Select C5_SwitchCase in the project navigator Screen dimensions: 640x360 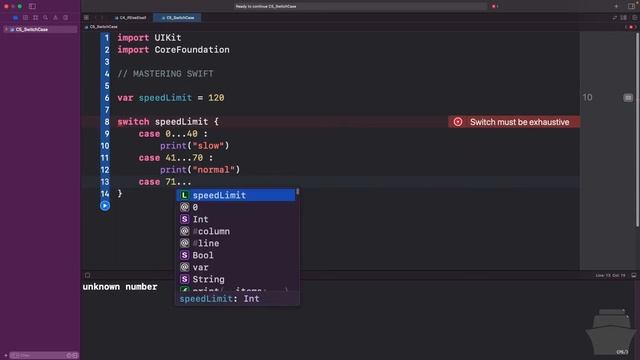pyautogui.click(x=40, y=29)
